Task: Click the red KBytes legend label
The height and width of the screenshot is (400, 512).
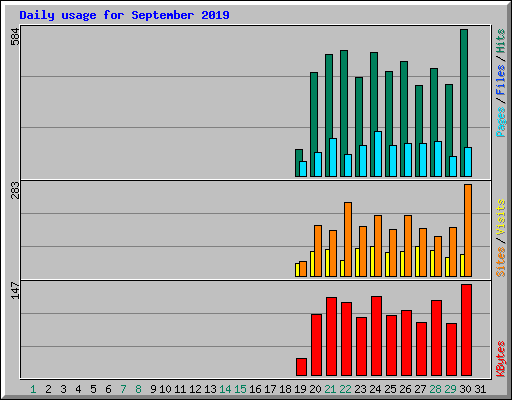Action: coord(501,359)
